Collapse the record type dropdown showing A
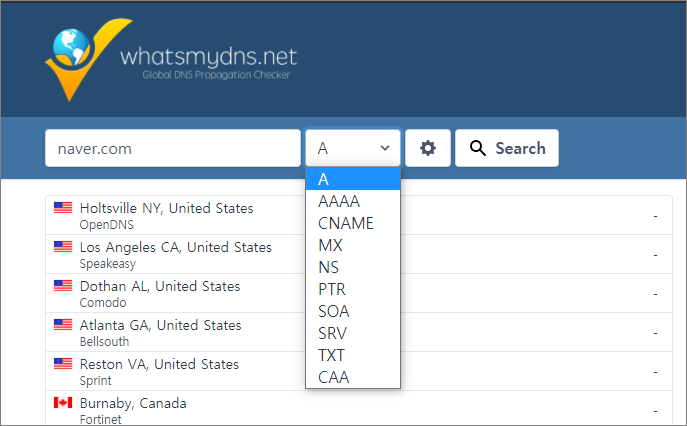The height and width of the screenshot is (426, 687). pos(353,148)
